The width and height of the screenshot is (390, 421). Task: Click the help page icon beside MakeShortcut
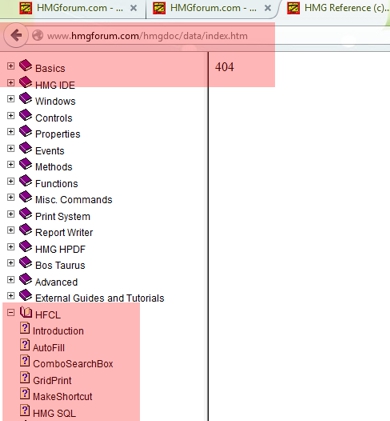(x=25, y=394)
